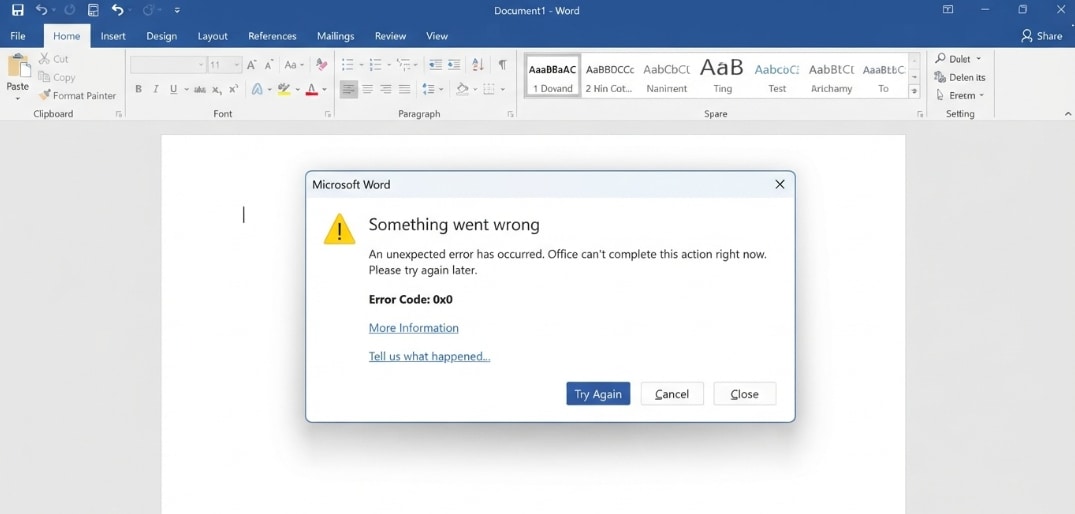This screenshot has width=1075, height=514.
Task: Click Try Again in the dialog
Action: [x=598, y=394]
